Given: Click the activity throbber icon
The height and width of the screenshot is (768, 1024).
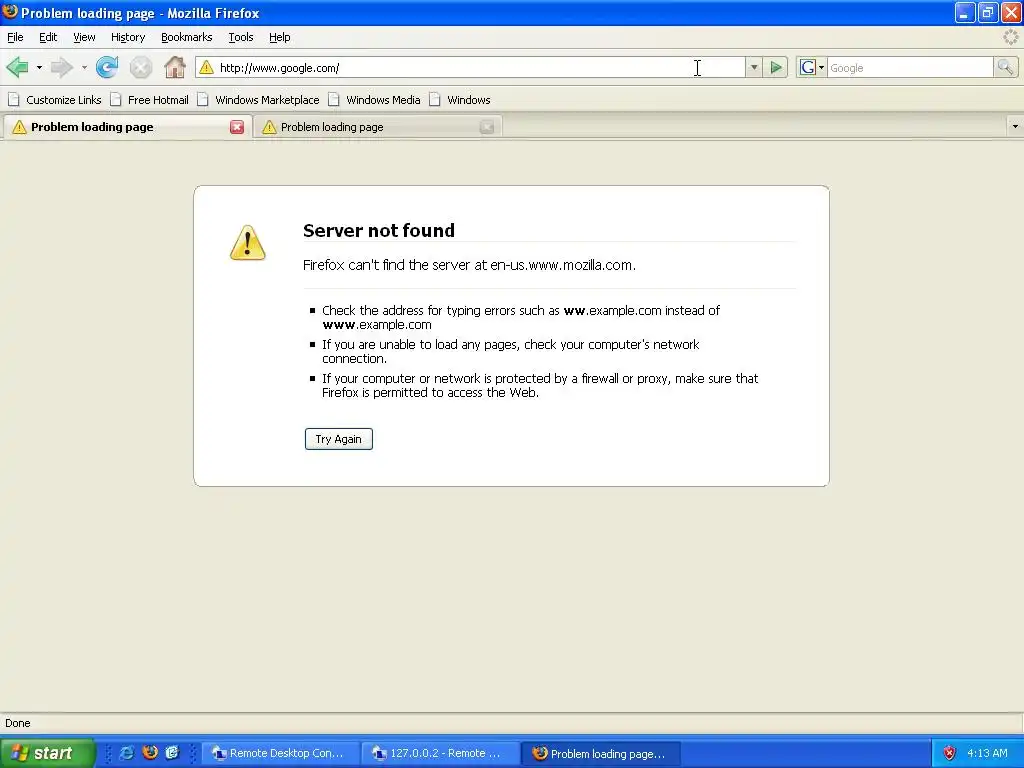Looking at the screenshot, I should pos(1011,37).
